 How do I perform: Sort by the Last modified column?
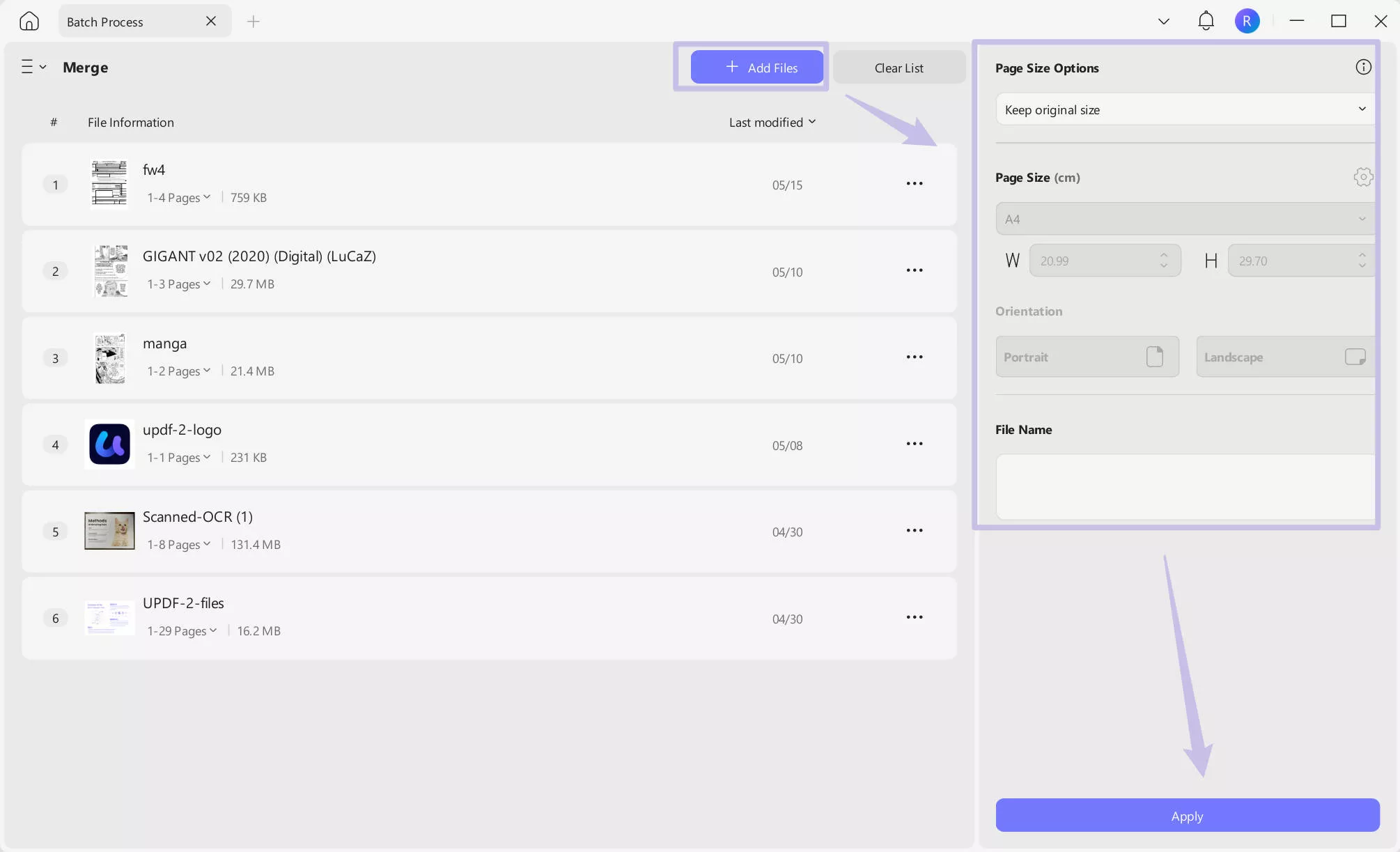[x=772, y=123]
